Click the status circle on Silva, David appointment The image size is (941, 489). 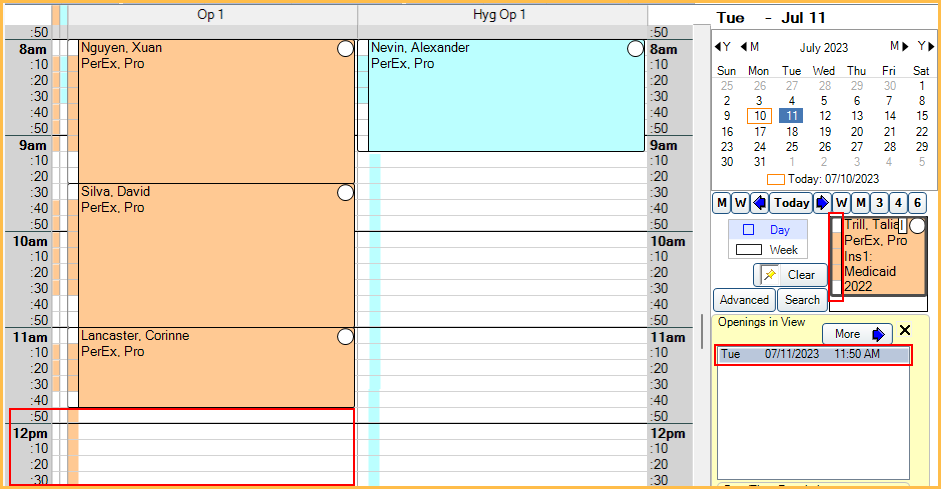point(346,193)
